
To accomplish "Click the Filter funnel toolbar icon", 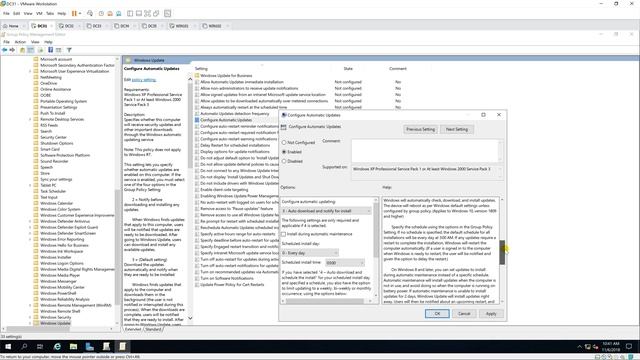I will pos(69,50).
